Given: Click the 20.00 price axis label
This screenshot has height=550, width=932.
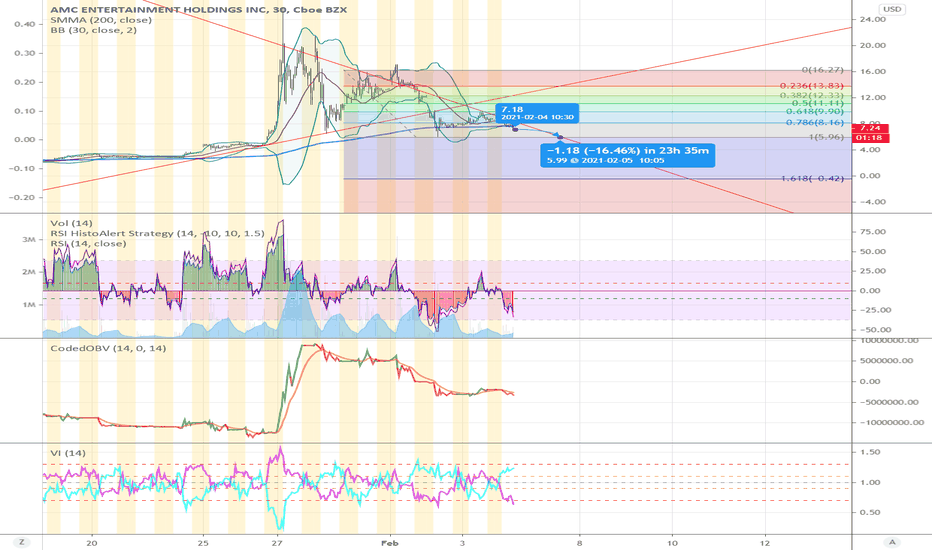Looking at the screenshot, I should [x=872, y=45].
